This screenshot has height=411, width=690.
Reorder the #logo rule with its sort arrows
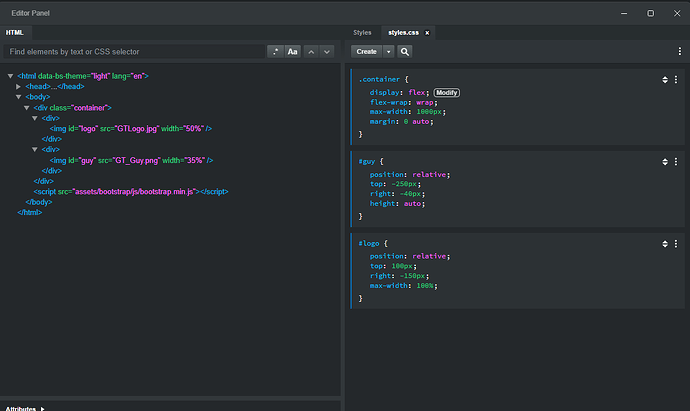pyautogui.click(x=665, y=244)
